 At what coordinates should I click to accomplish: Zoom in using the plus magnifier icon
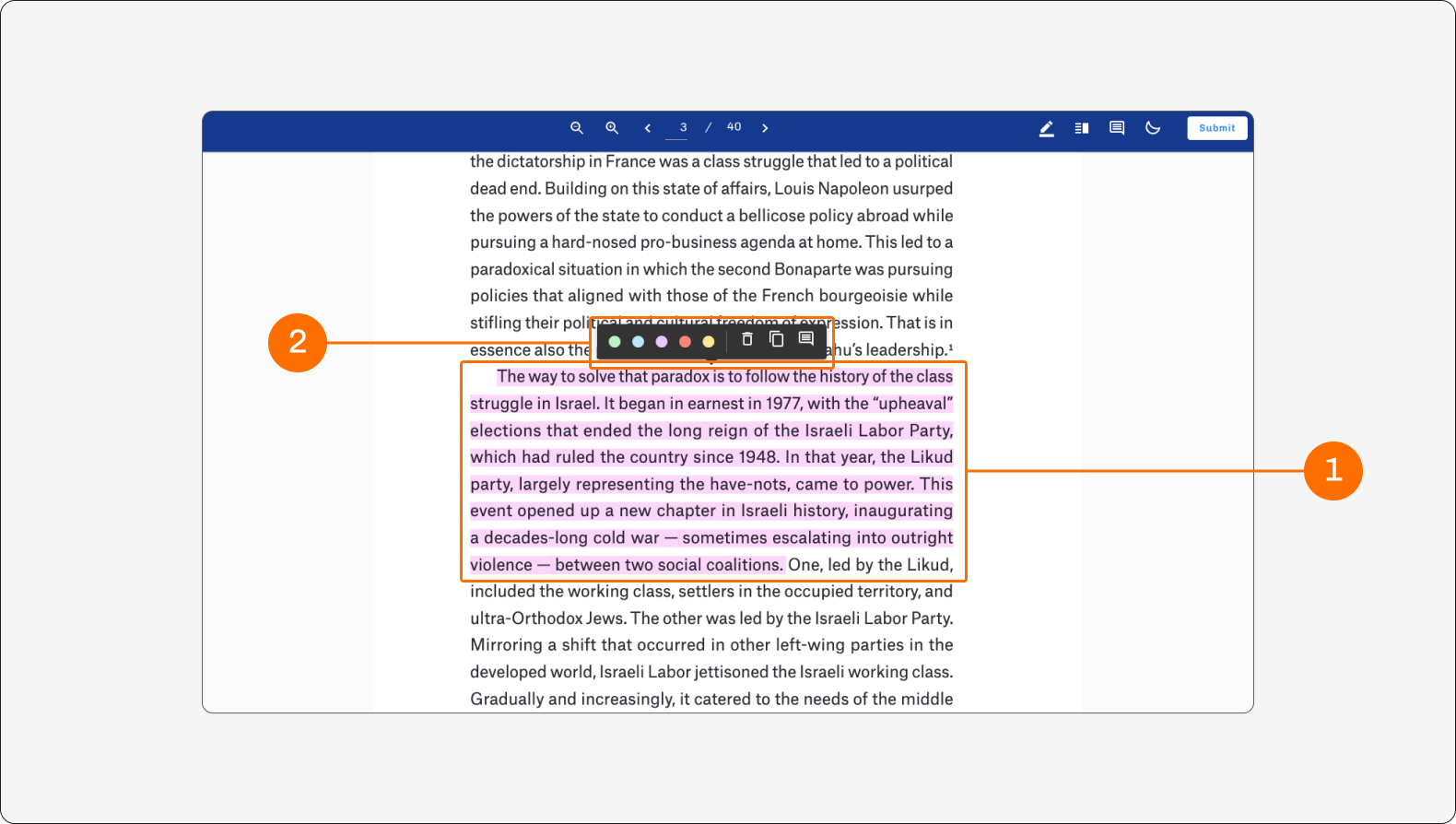[612, 128]
